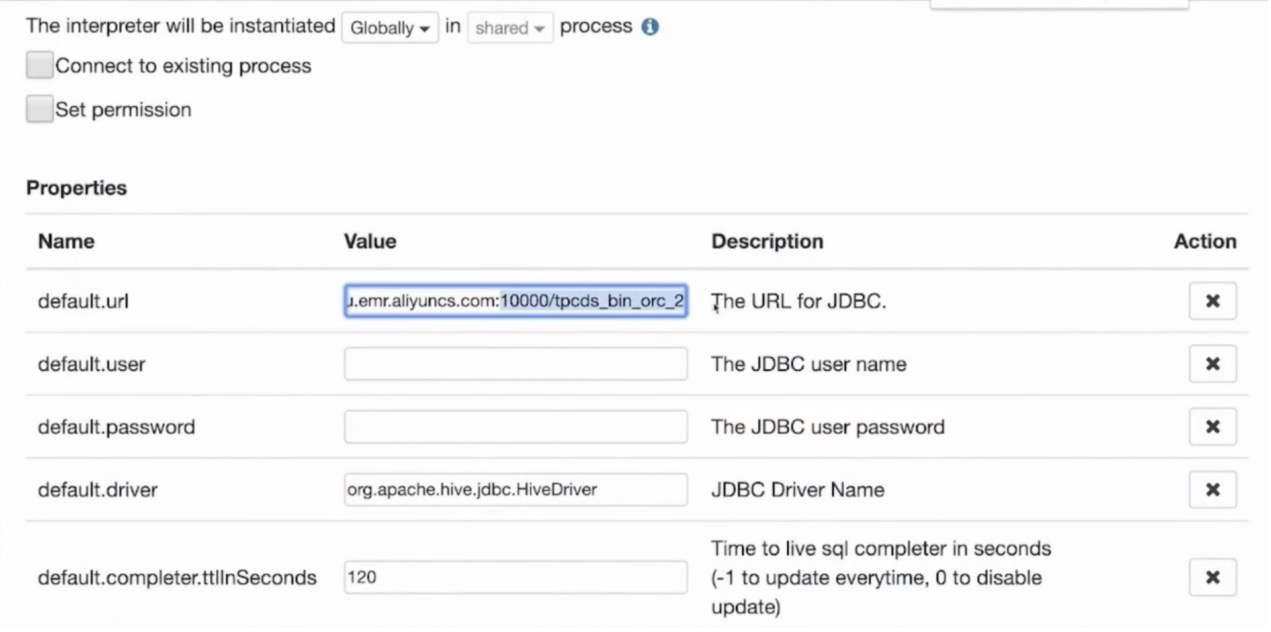Open the Globally instantiation dropdown
This screenshot has width=1271, height=632.
point(390,28)
